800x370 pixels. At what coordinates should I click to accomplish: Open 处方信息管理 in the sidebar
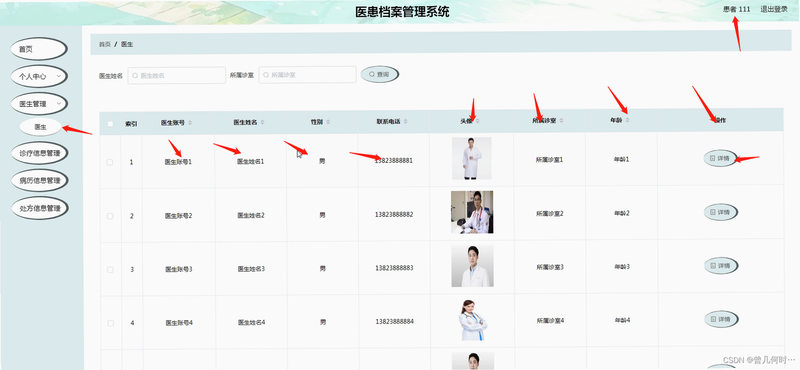40,208
